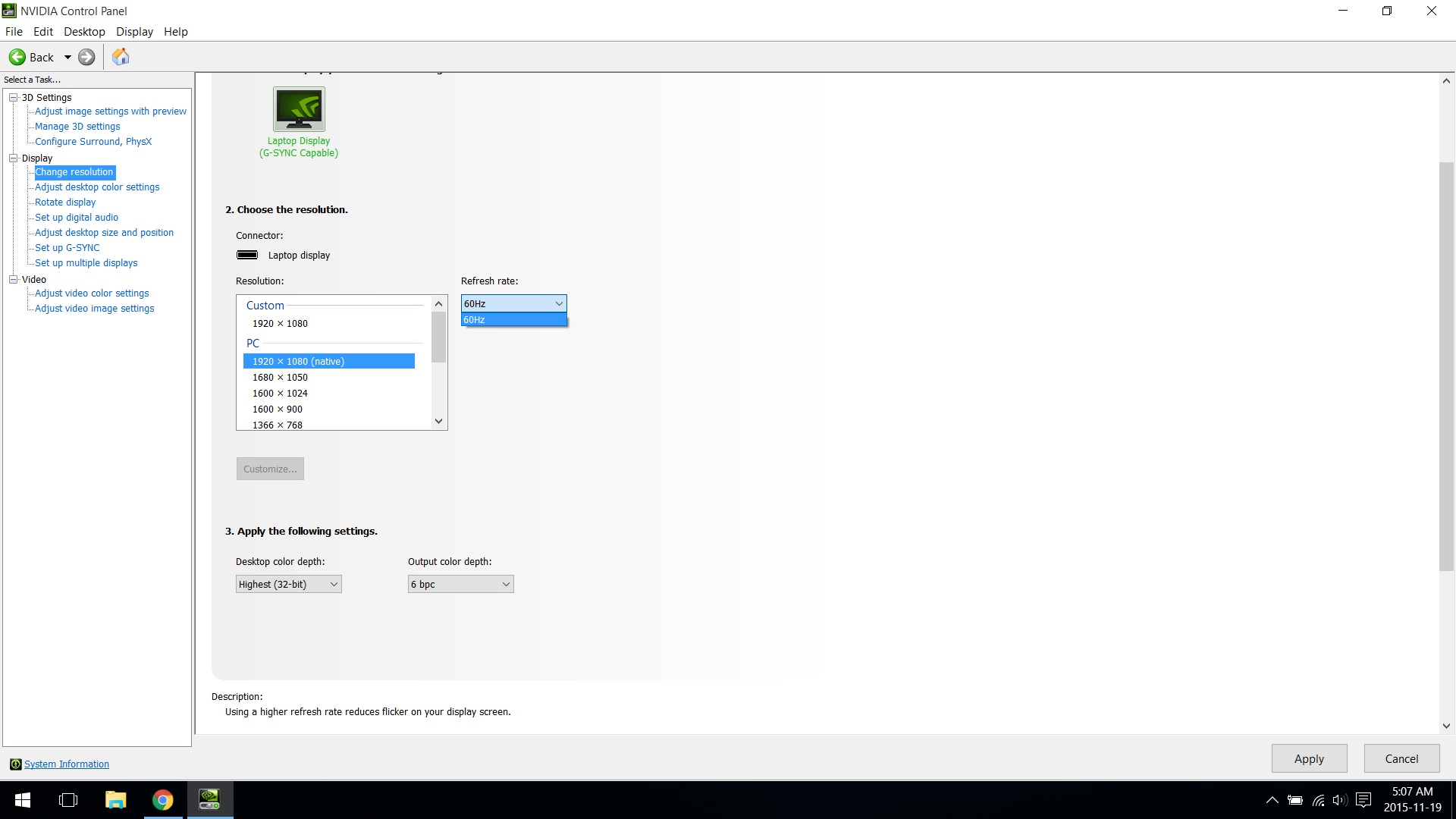1456x819 pixels.
Task: Open the Refresh rate dropdown
Action: (x=513, y=303)
